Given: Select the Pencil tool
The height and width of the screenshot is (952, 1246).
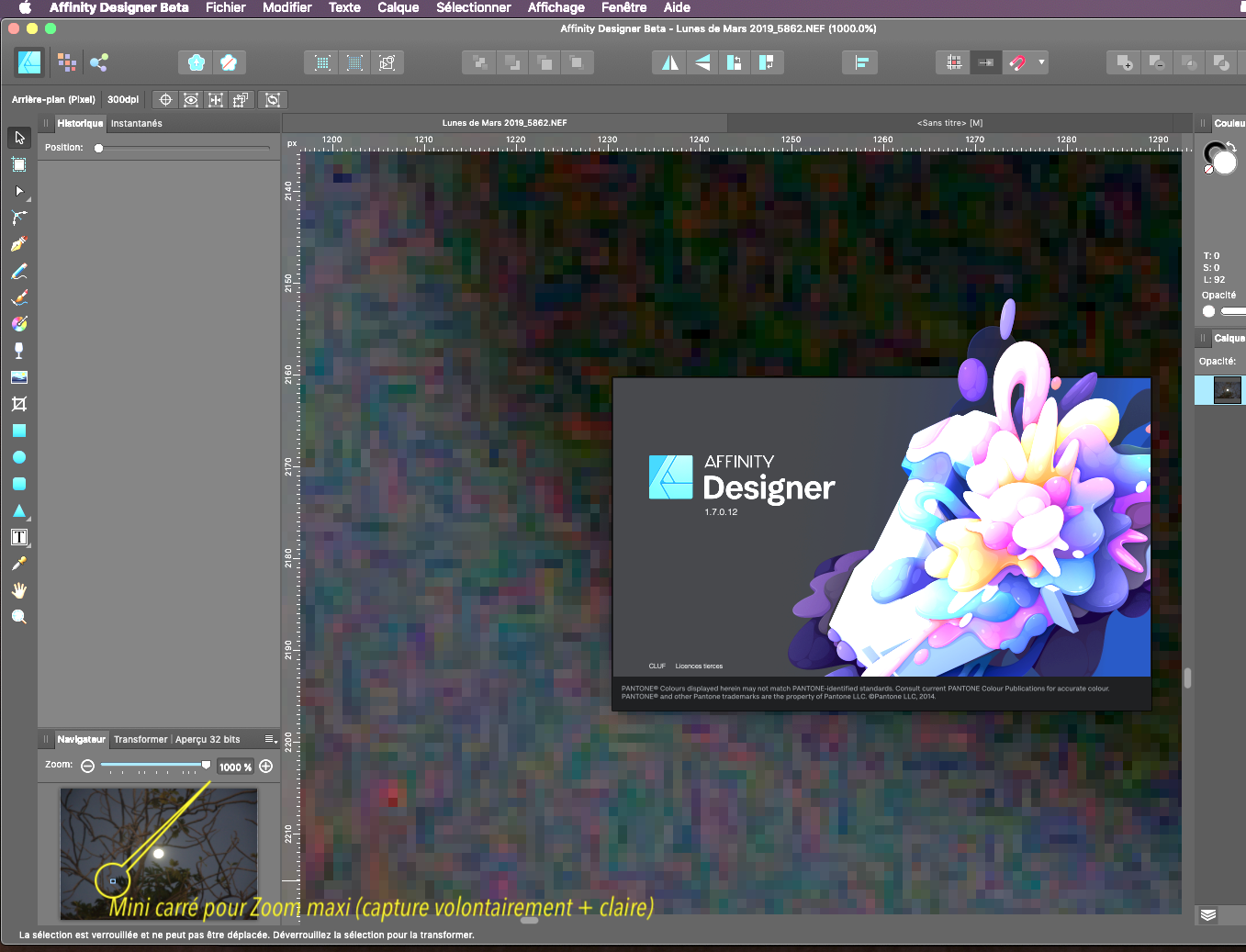Looking at the screenshot, I should pyautogui.click(x=19, y=271).
